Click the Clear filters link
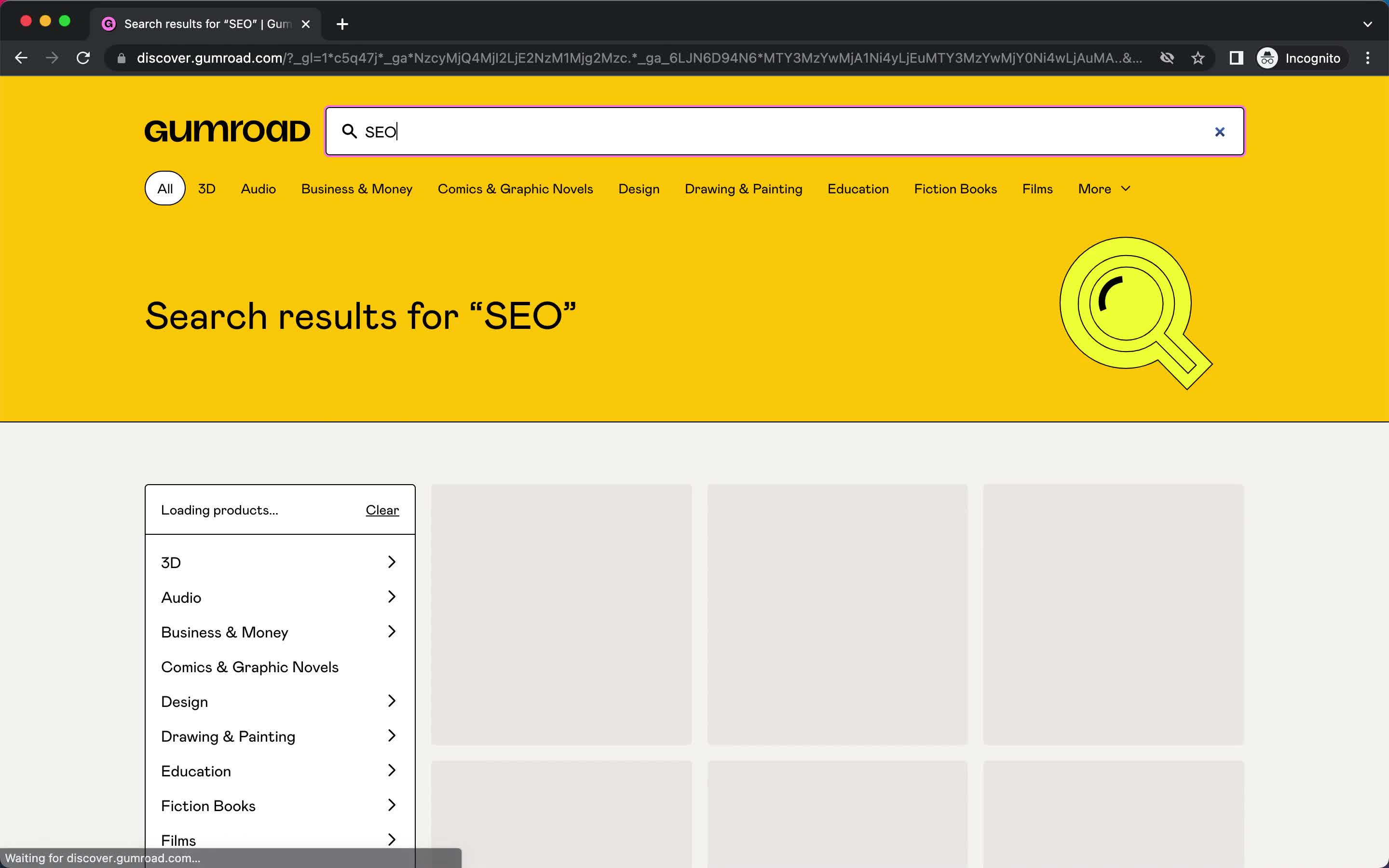 click(x=382, y=510)
